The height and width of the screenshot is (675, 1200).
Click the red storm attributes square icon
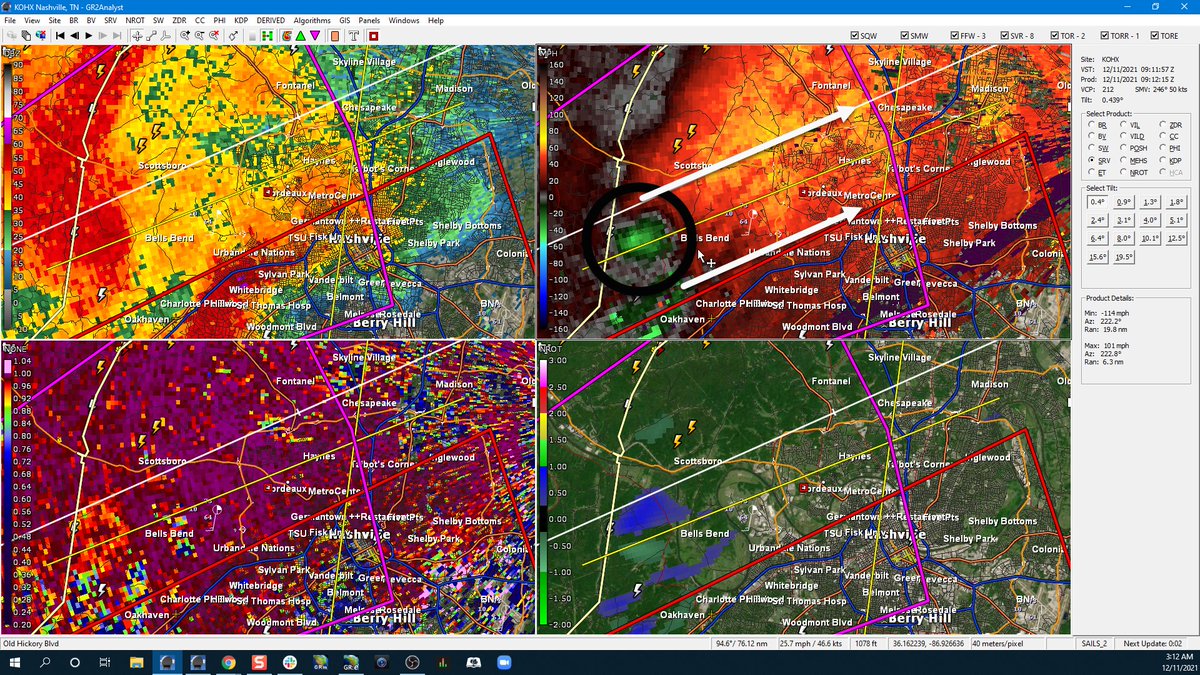tap(373, 34)
